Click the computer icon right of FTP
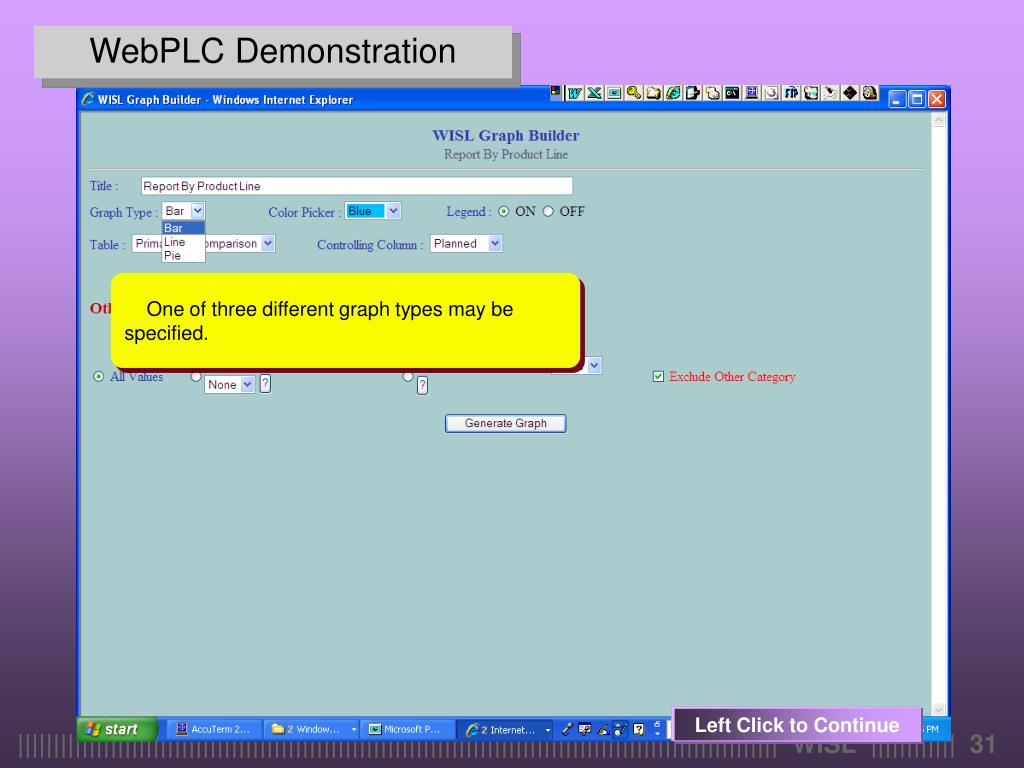This screenshot has height=768, width=1024. coord(810,93)
